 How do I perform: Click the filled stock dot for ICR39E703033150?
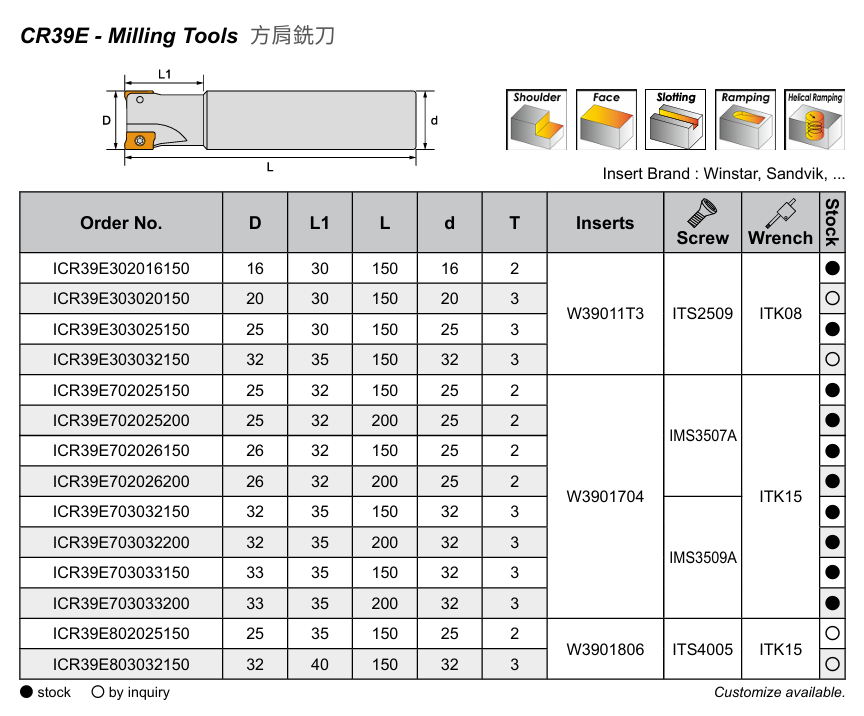point(832,573)
